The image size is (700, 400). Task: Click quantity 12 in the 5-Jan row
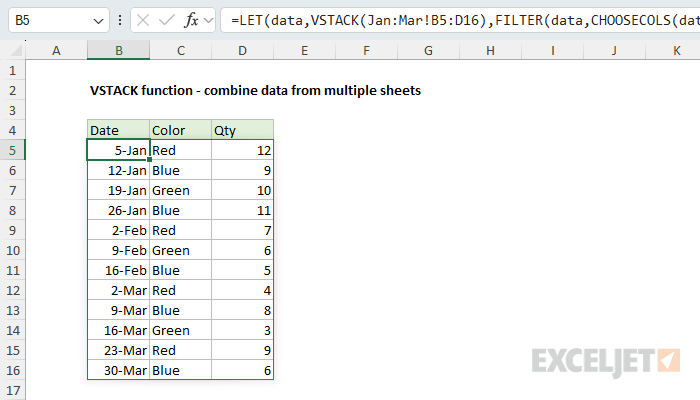[x=242, y=150]
